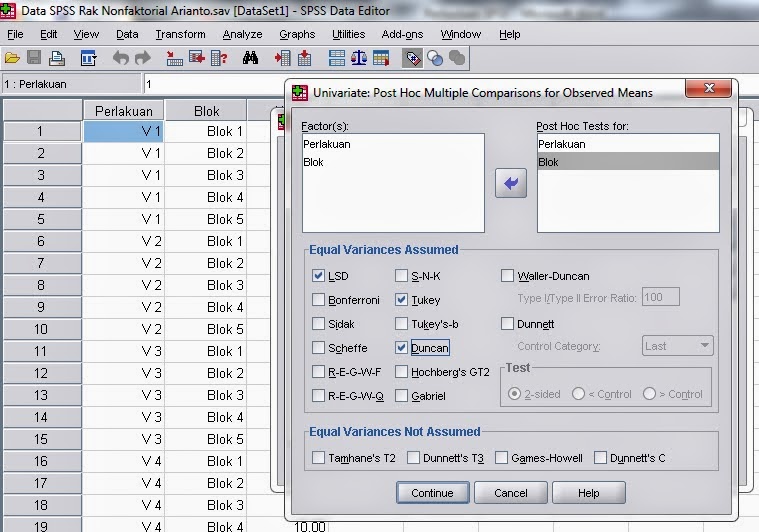Image resolution: width=759 pixels, height=532 pixels.
Task: Enable the S-N-K checkbox
Action: point(401,276)
